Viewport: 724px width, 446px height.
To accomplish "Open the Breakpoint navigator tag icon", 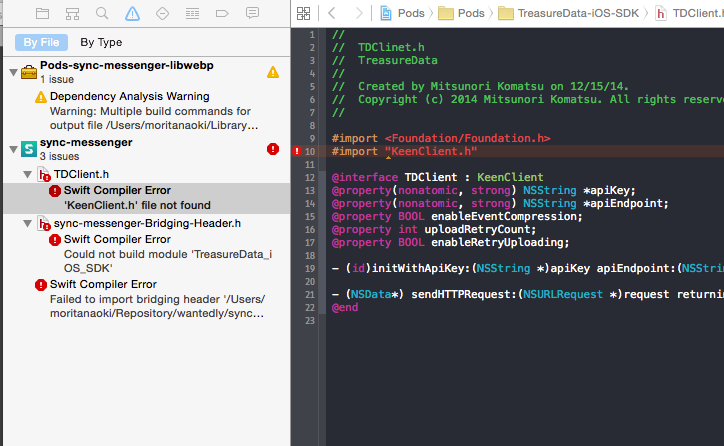I will point(222,13).
